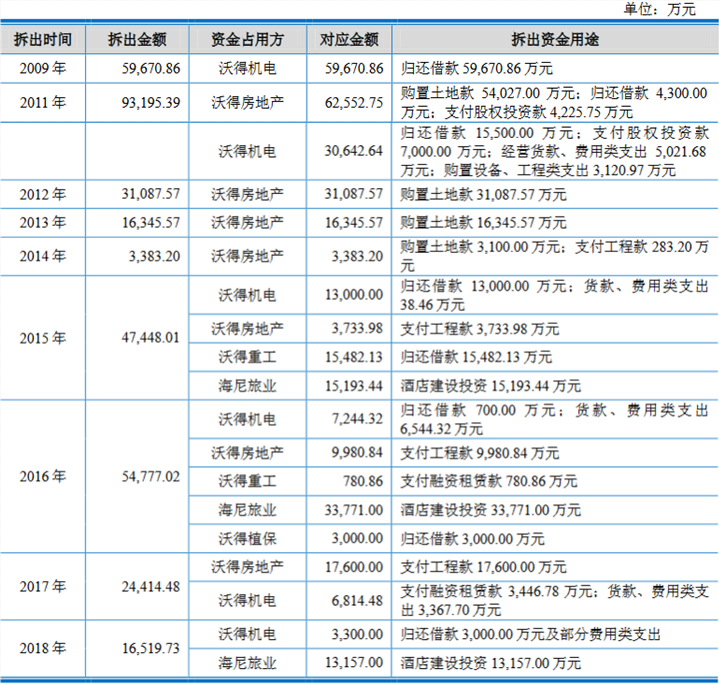
Task: Click the unit label 单位：万元
Action: [x=659, y=9]
